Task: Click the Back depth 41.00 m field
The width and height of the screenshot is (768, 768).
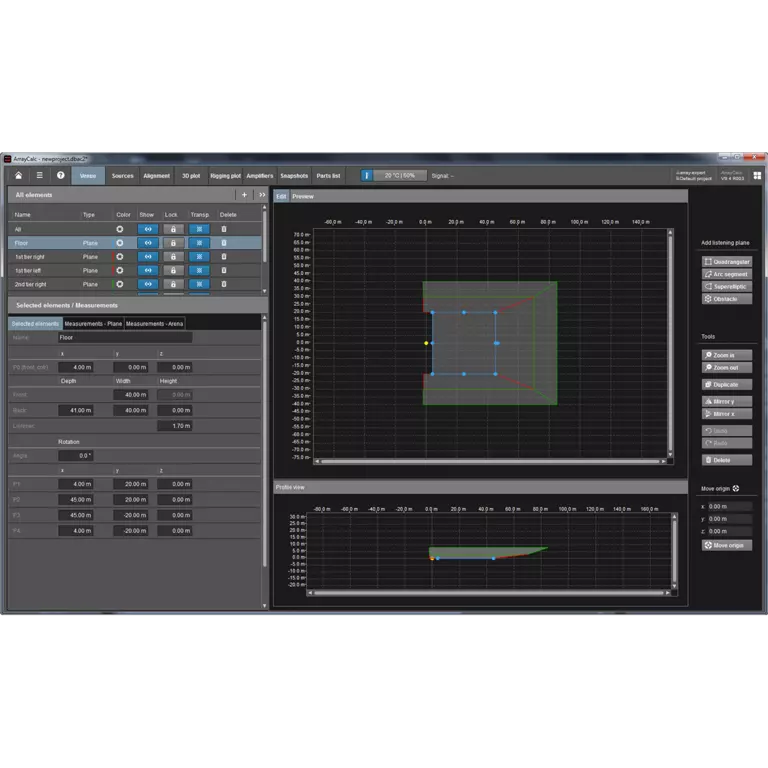Action: pos(75,410)
